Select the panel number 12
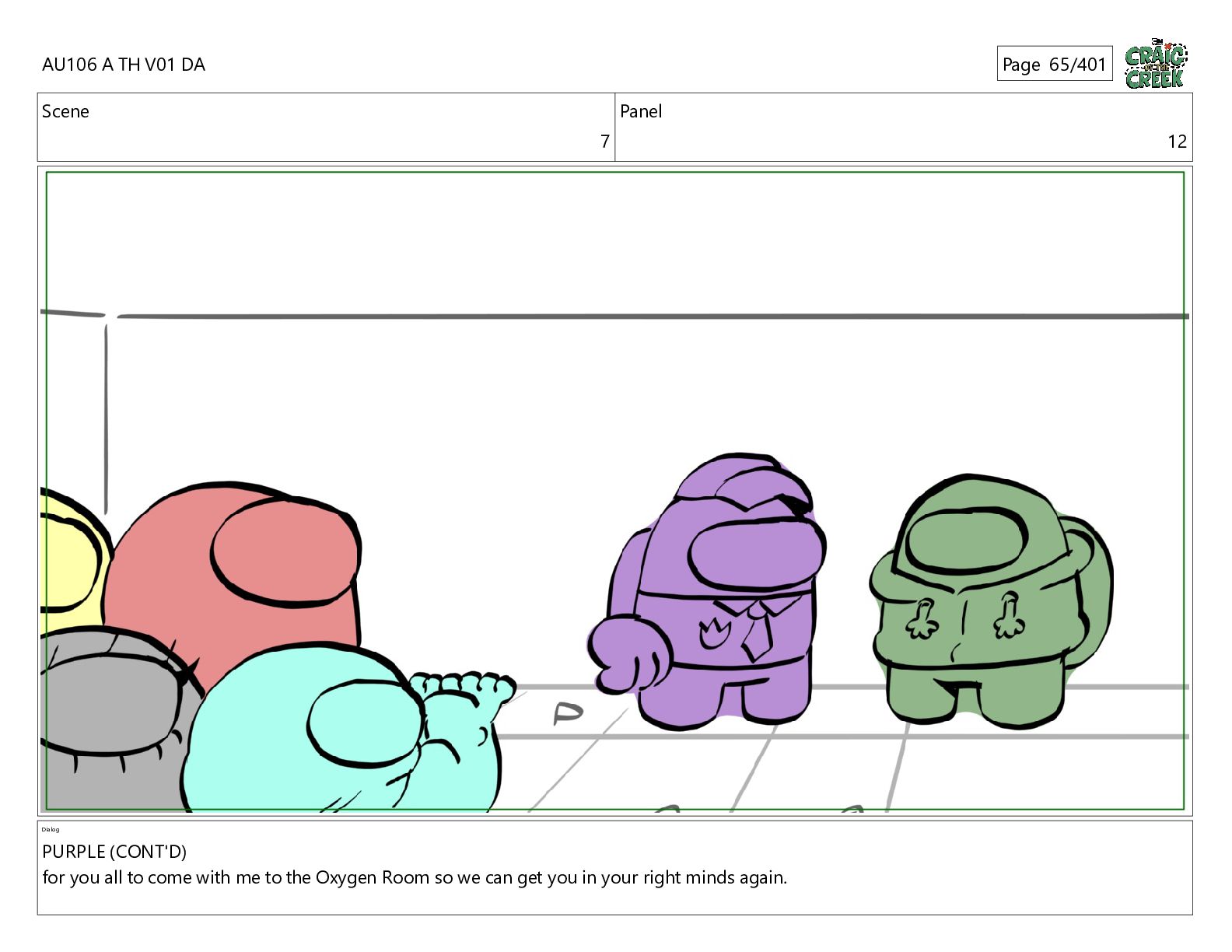 click(x=1177, y=142)
